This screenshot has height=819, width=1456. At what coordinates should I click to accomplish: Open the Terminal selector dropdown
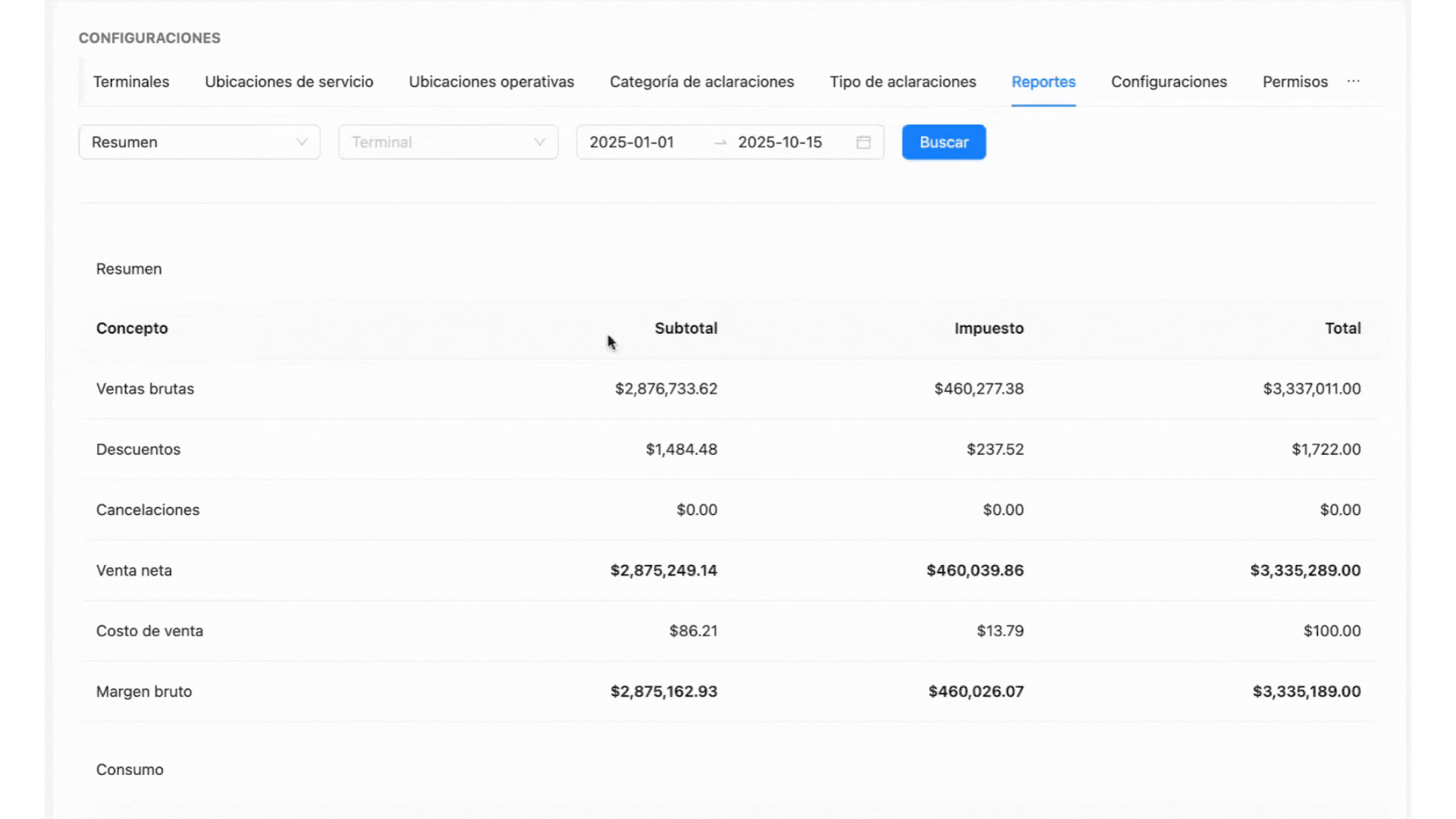(440, 143)
